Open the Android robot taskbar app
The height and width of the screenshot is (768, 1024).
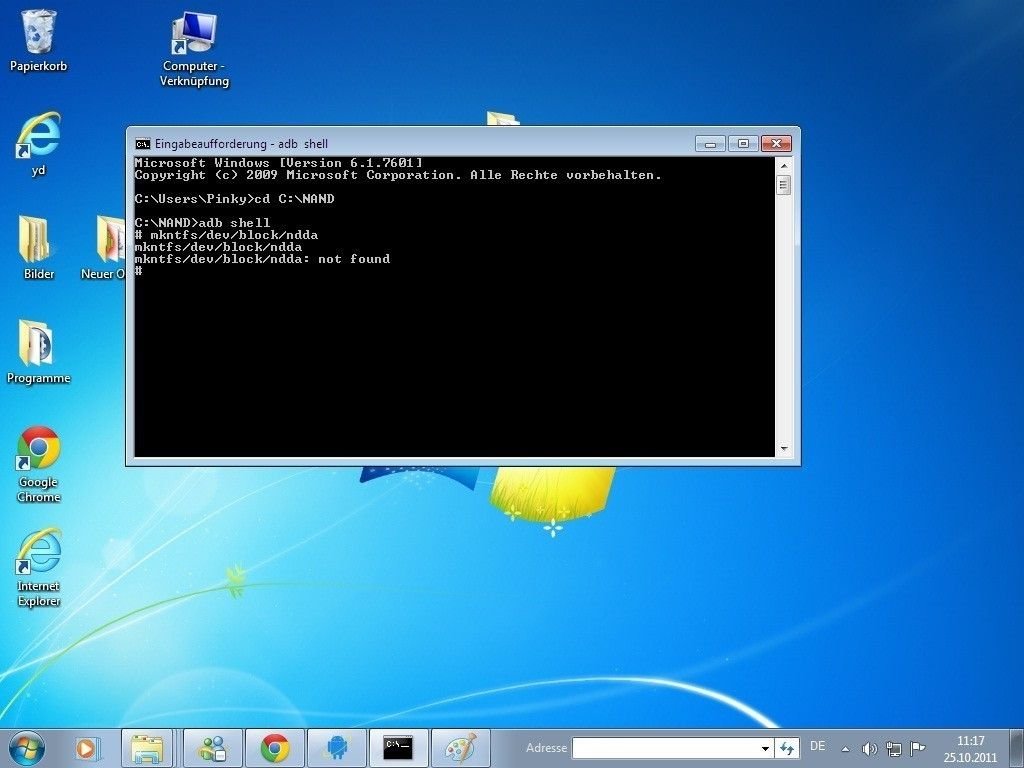[x=337, y=748]
